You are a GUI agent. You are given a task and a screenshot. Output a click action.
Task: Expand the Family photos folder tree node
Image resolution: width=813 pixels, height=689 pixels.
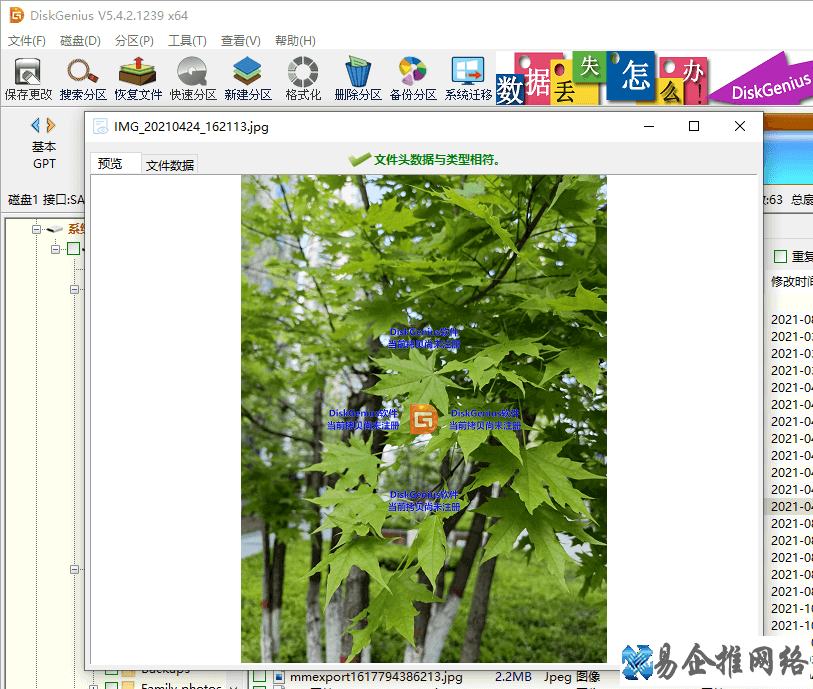pyautogui.click(x=93, y=686)
